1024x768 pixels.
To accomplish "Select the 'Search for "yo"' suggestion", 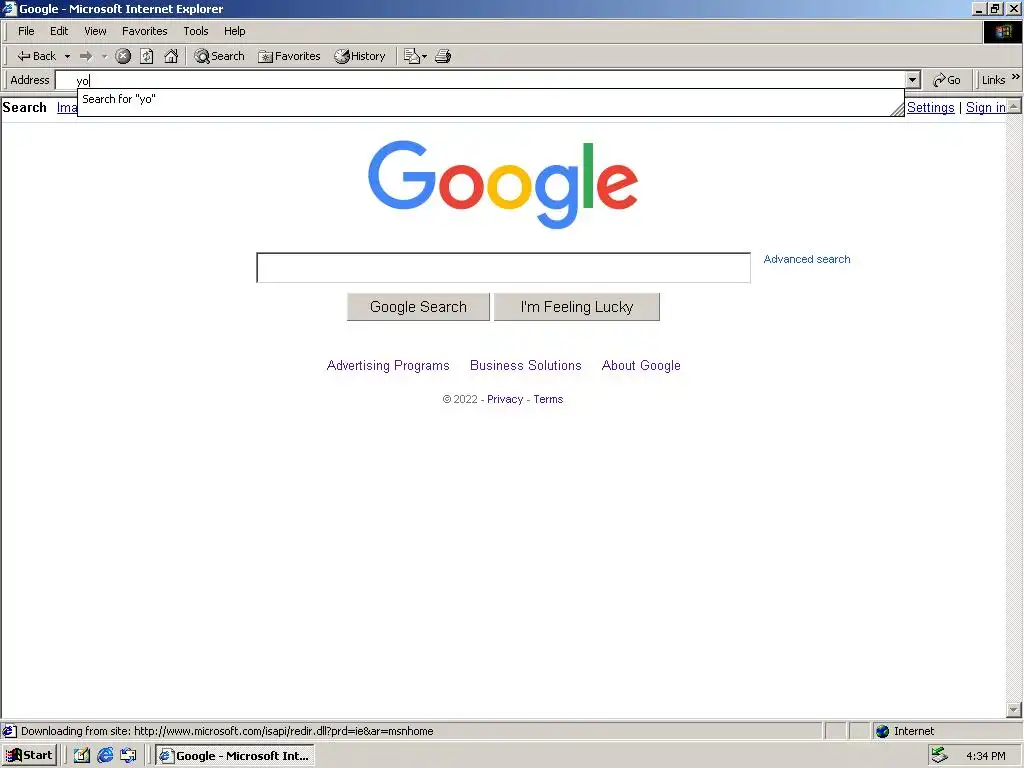I will (x=490, y=99).
